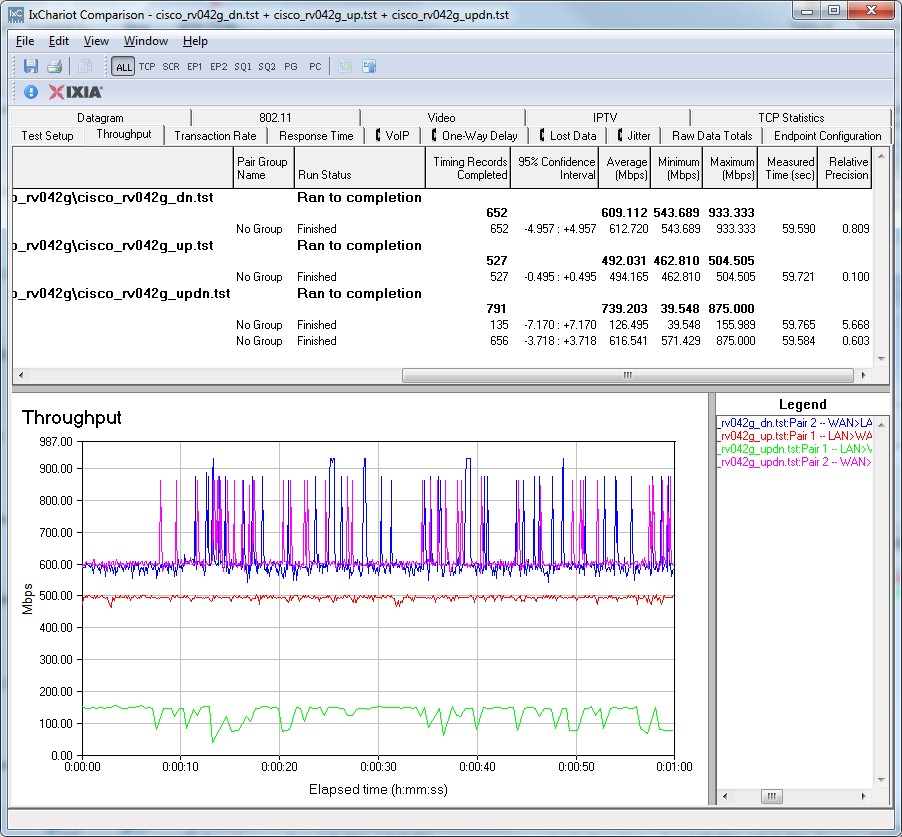Switch to the Endpoint Configuration tab

[827, 136]
